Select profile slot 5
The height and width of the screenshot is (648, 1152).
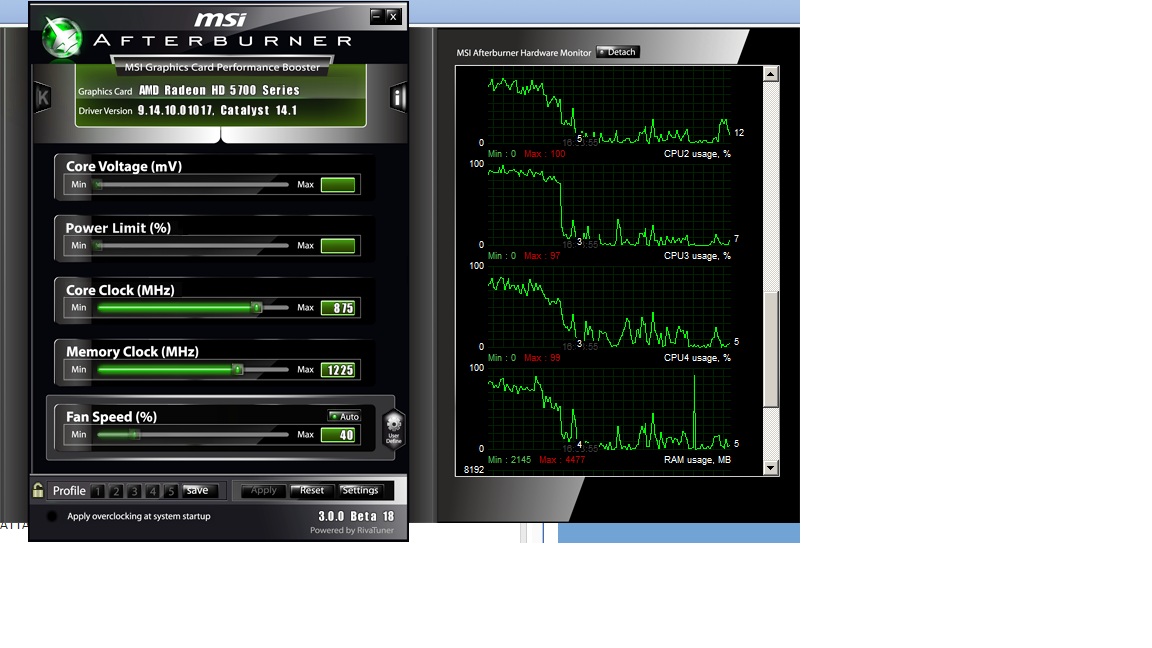tap(170, 491)
